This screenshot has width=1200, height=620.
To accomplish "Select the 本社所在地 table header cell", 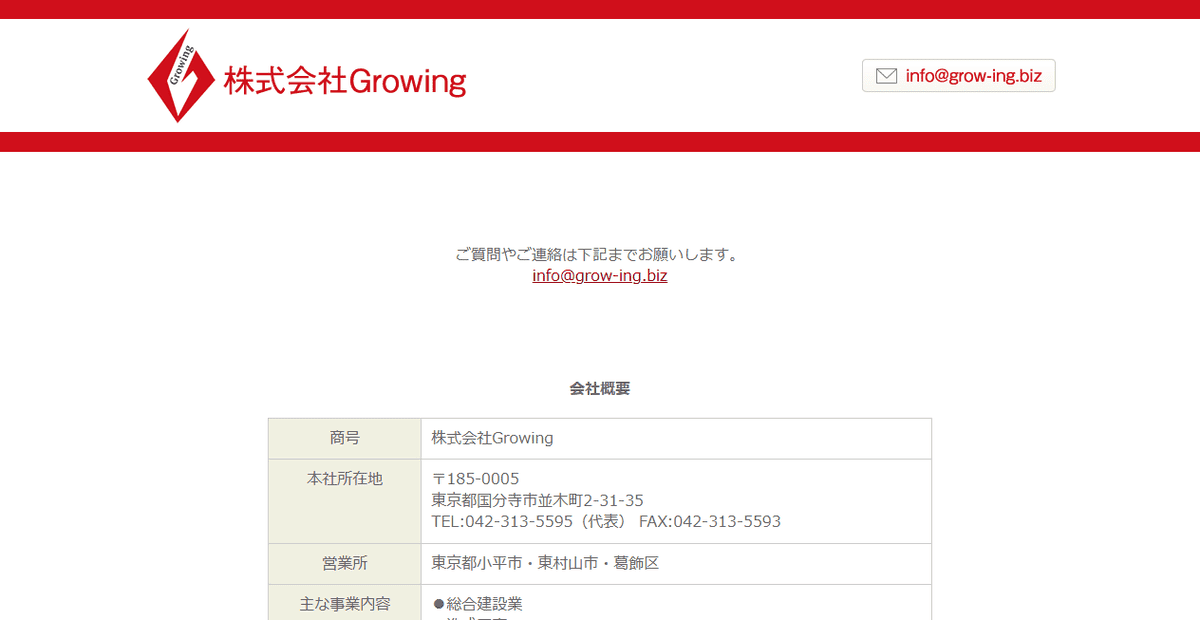I will (344, 479).
